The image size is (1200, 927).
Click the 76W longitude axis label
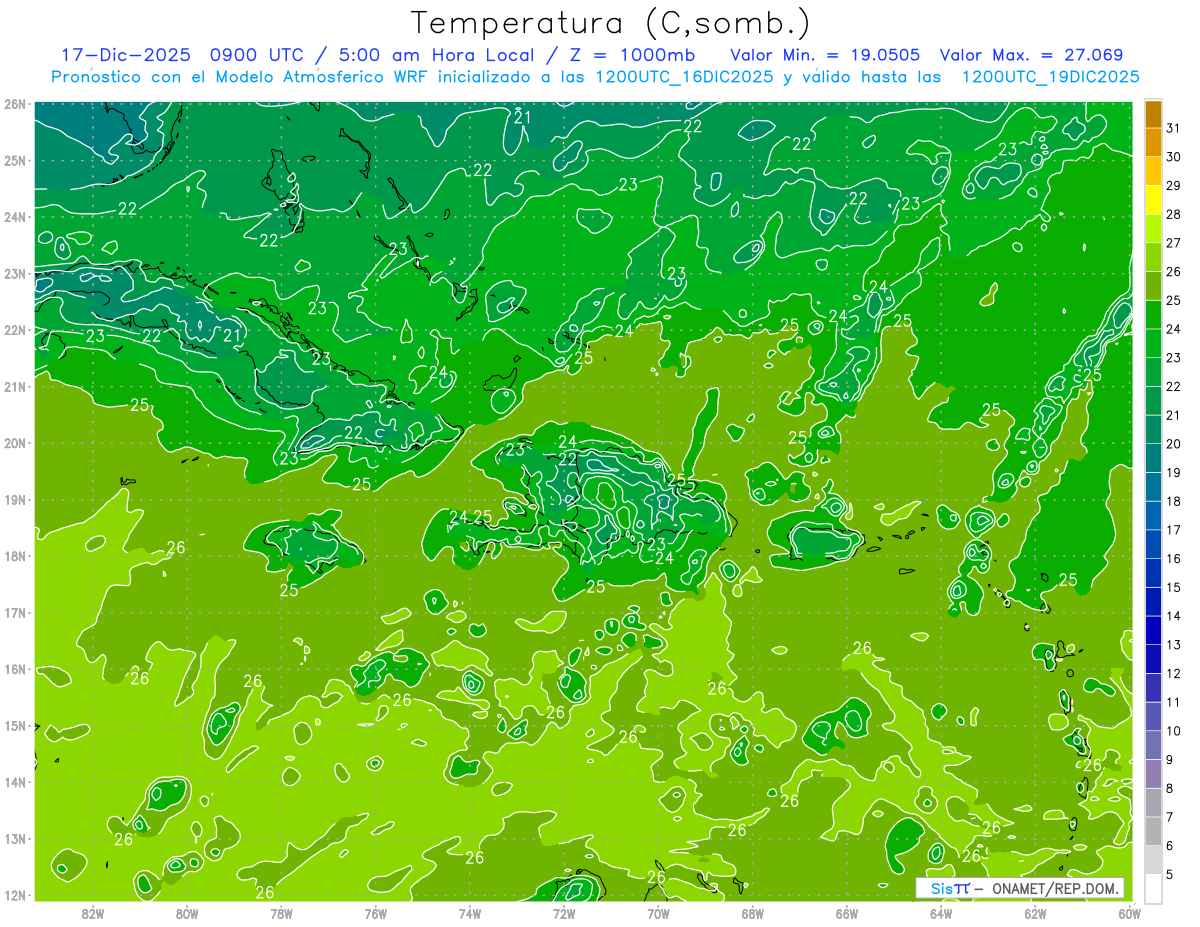375,913
